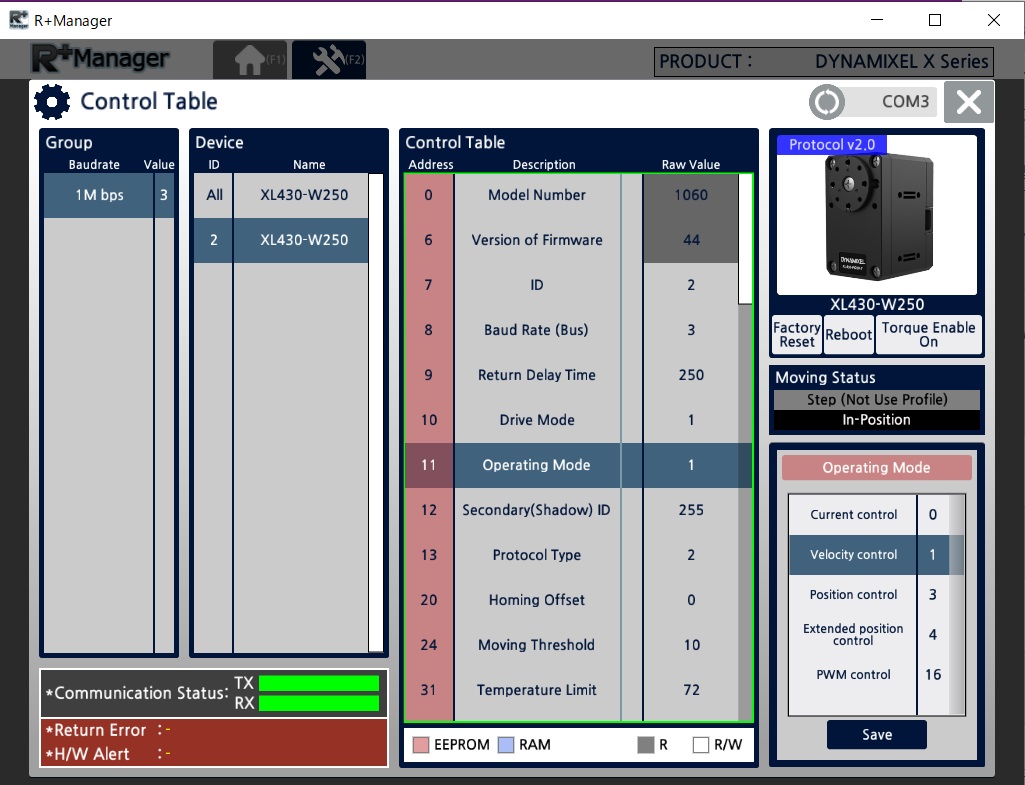Screen dimensions: 1025x785
Task: Click the Operating Mode list scrollbar
Action: 957,605
